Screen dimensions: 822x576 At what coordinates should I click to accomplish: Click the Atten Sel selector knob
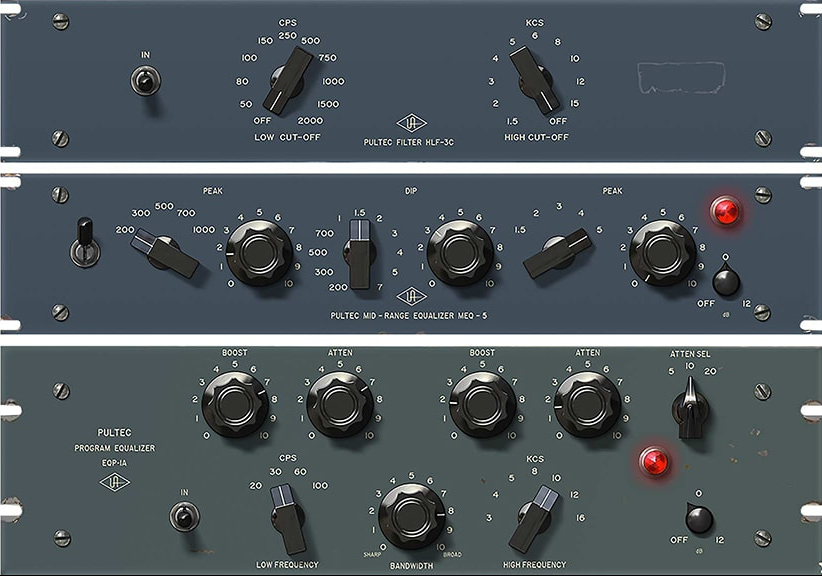[x=690, y=408]
